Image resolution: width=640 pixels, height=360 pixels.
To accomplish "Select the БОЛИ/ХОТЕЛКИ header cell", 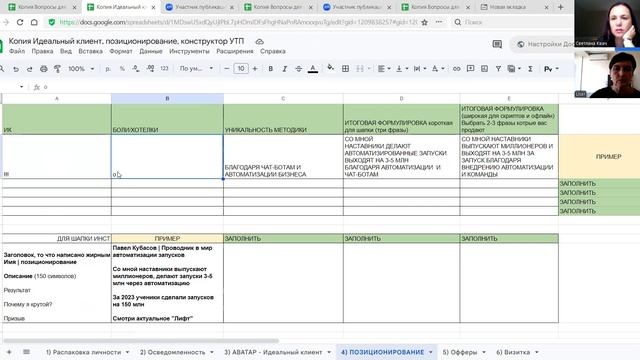I will (x=167, y=119).
